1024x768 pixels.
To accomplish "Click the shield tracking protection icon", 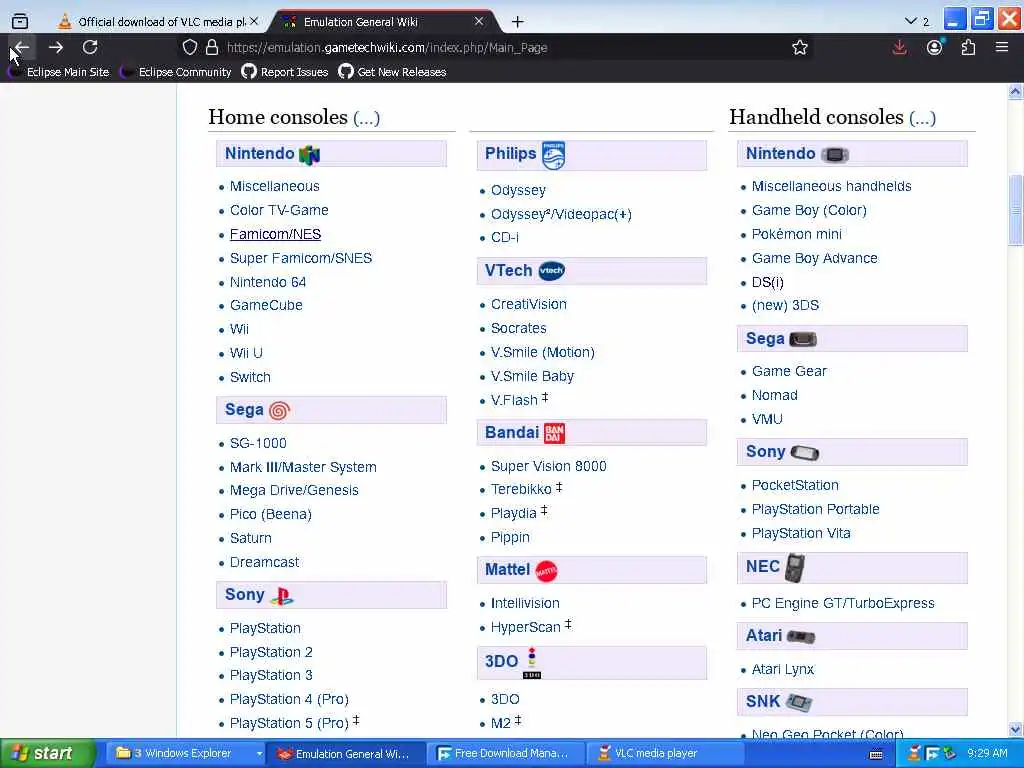I will 189,47.
